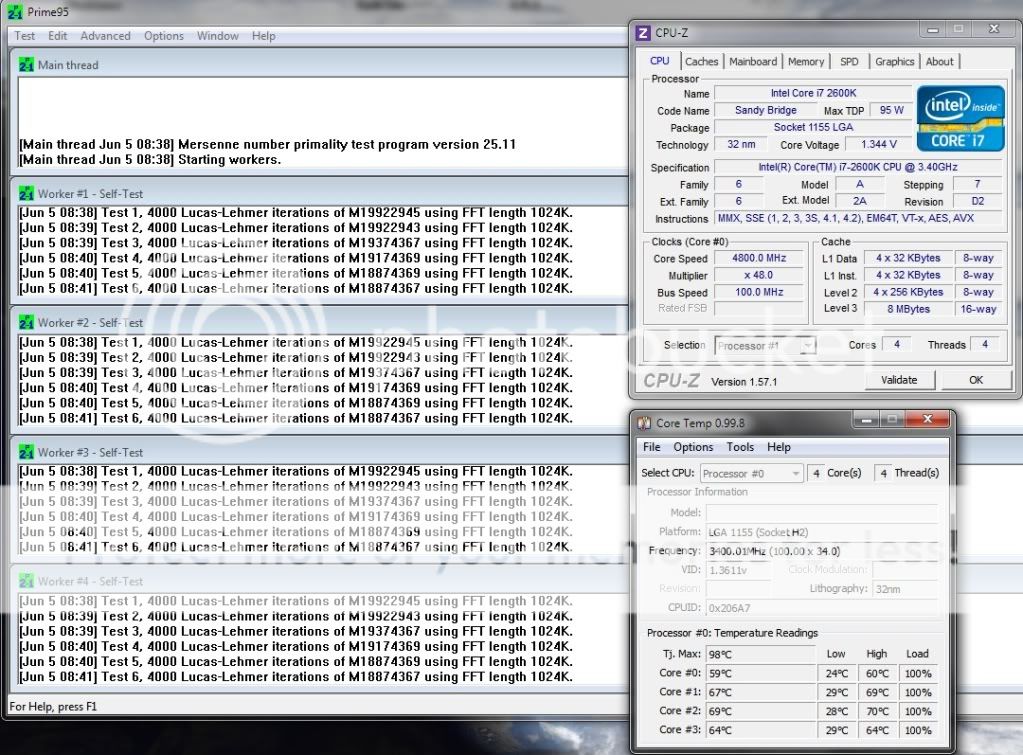Open the Test menu in Prime95
Screen dimensions: 1023x755
coord(25,36)
